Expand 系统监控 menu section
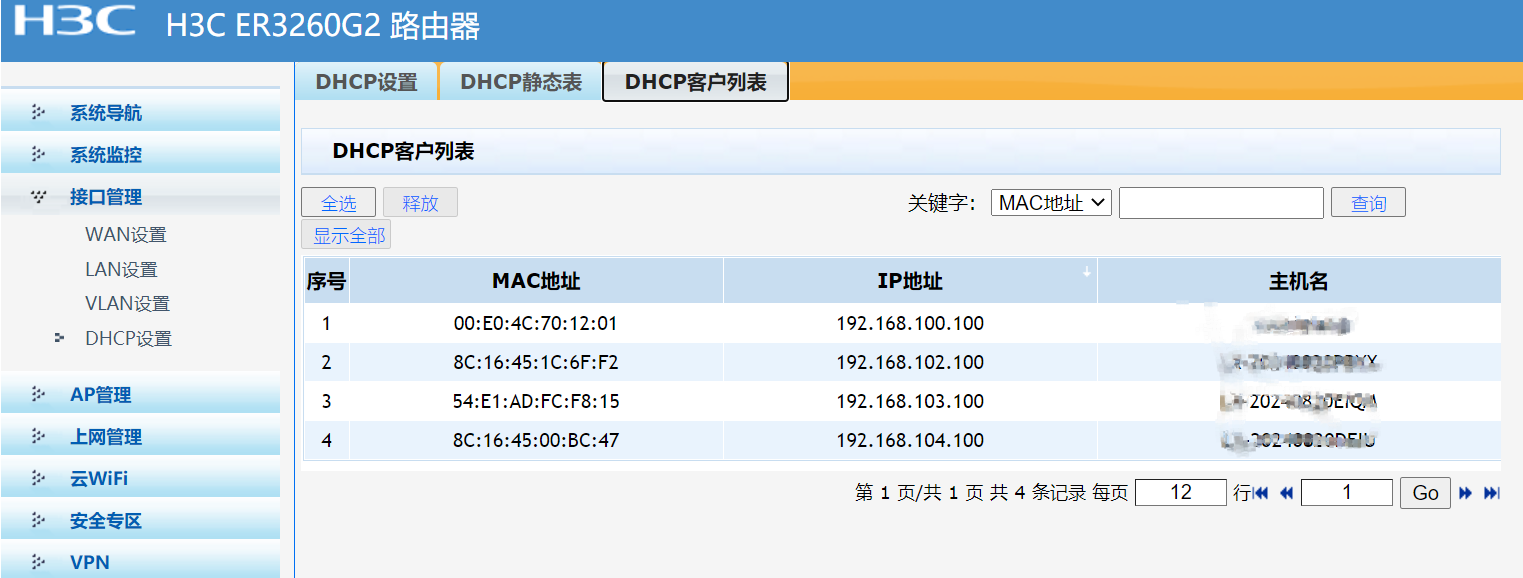1523x578 pixels. [x=141, y=154]
